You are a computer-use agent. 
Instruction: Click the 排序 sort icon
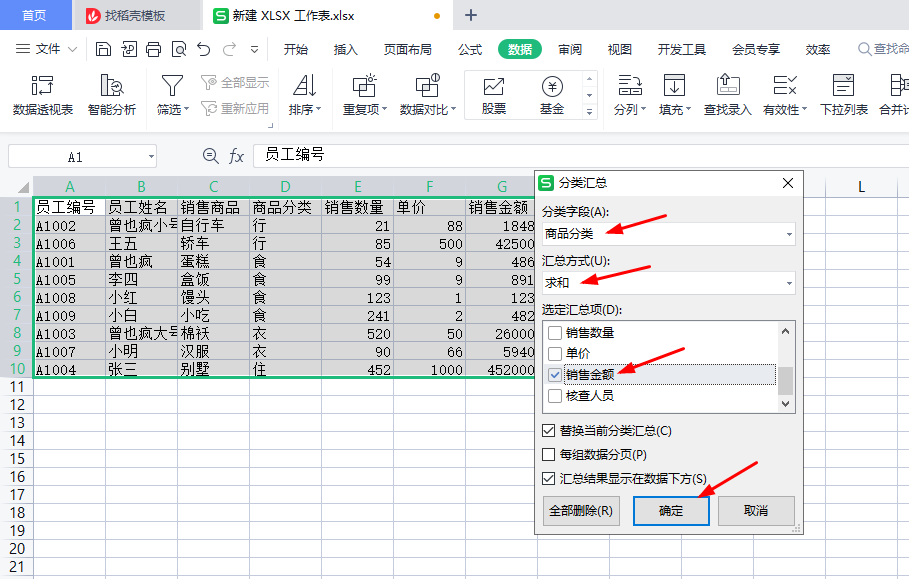[x=304, y=86]
